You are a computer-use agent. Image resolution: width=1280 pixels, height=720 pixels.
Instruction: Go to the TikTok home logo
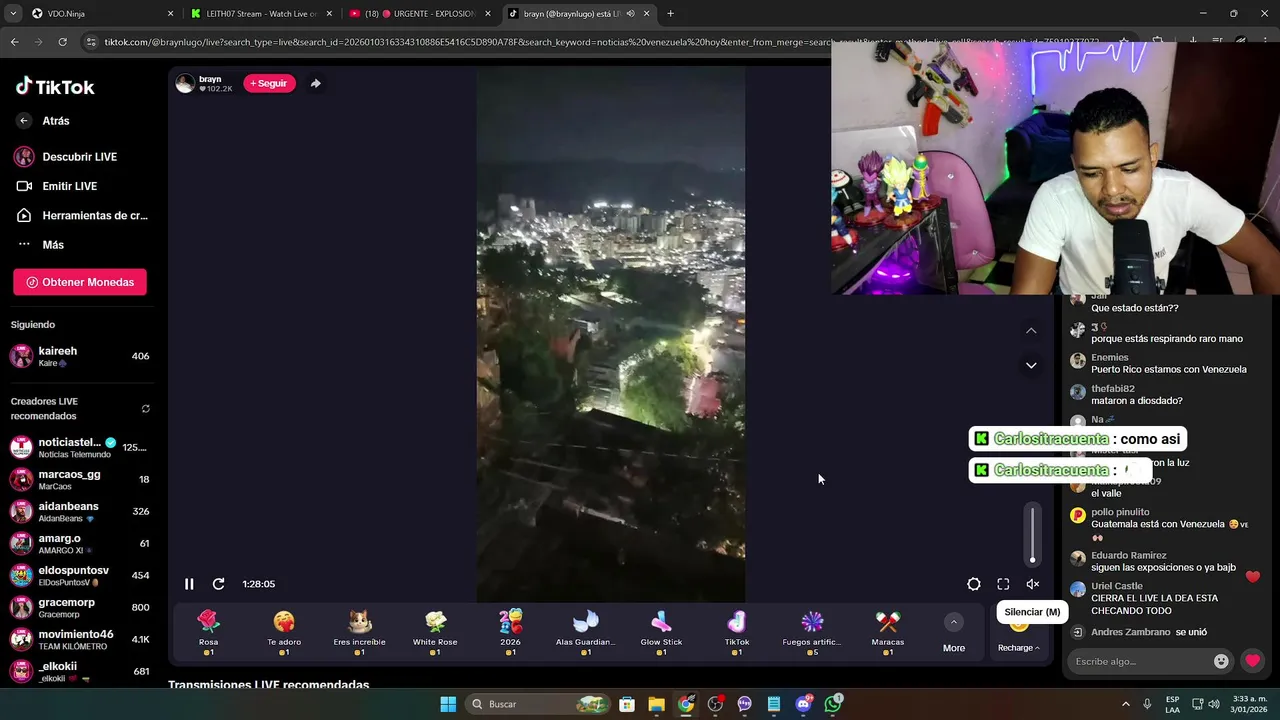[x=55, y=87]
